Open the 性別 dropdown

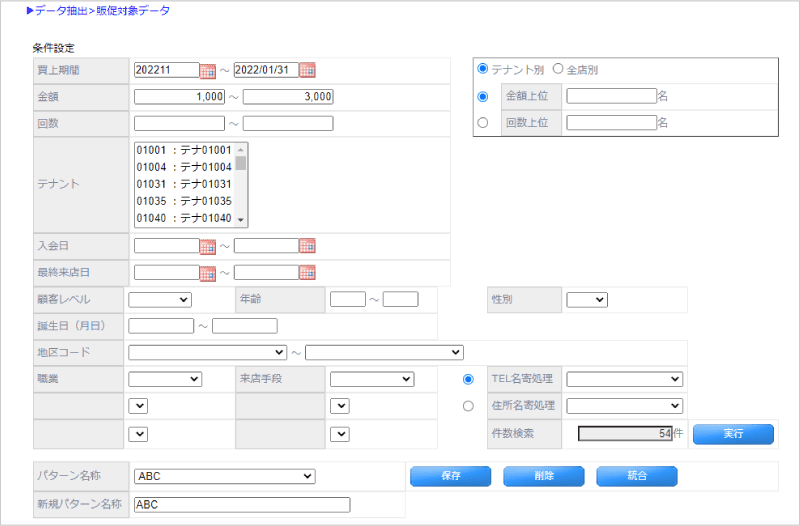pyautogui.click(x=586, y=299)
